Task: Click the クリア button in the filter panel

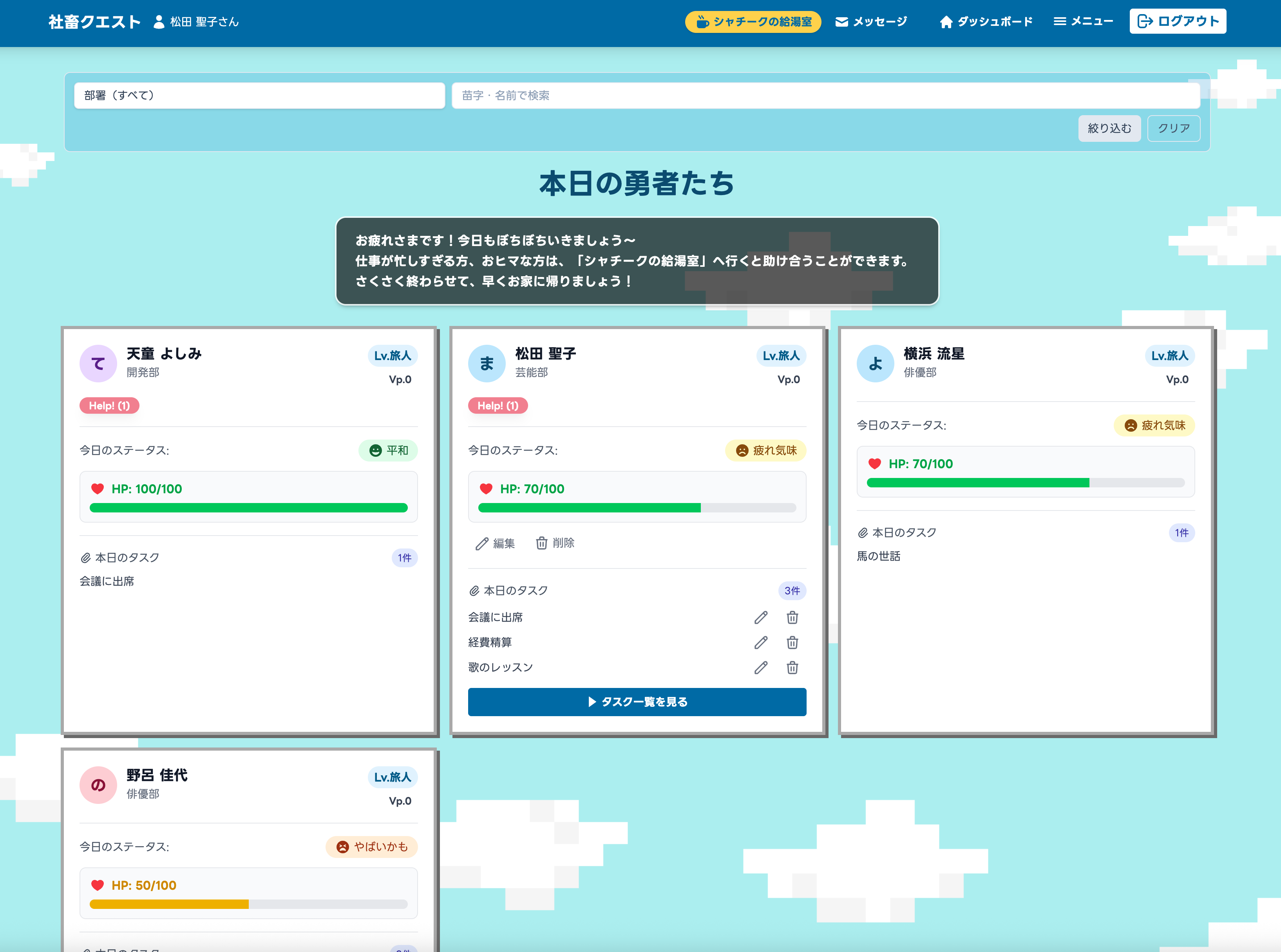Action: pos(1173,128)
